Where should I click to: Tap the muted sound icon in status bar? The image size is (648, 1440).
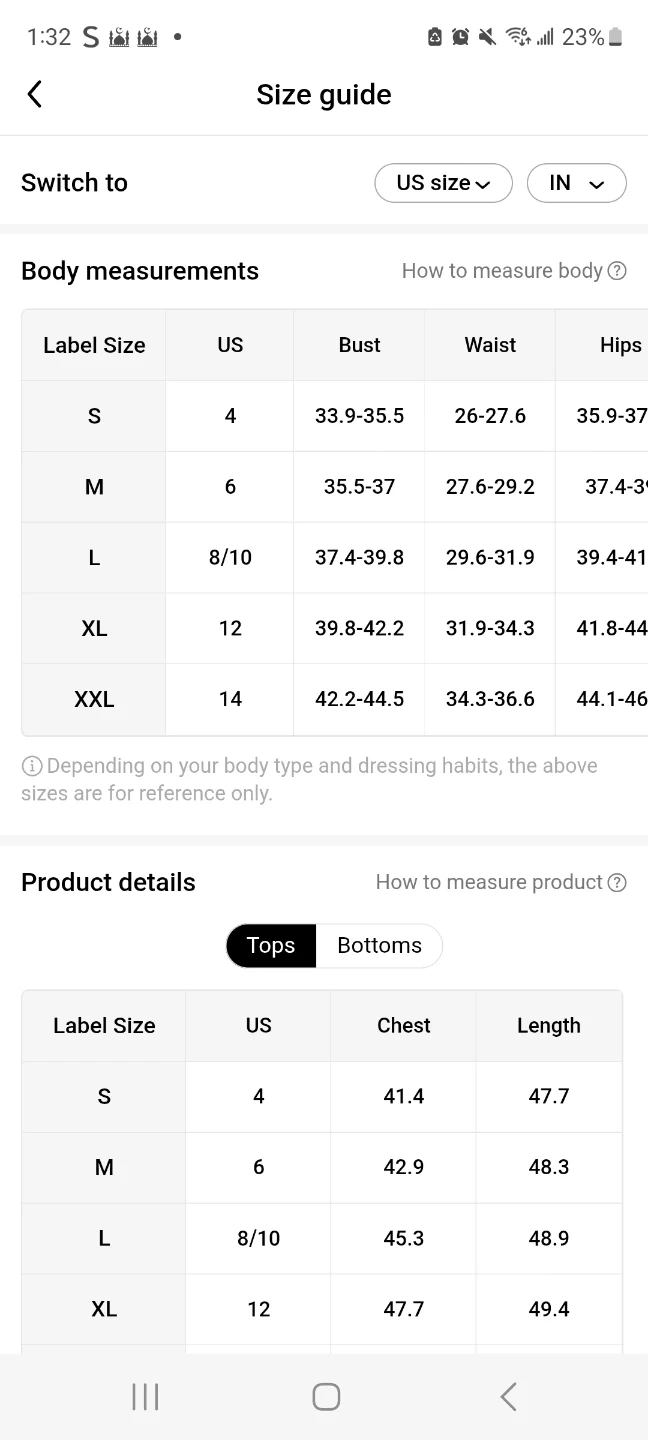487,37
